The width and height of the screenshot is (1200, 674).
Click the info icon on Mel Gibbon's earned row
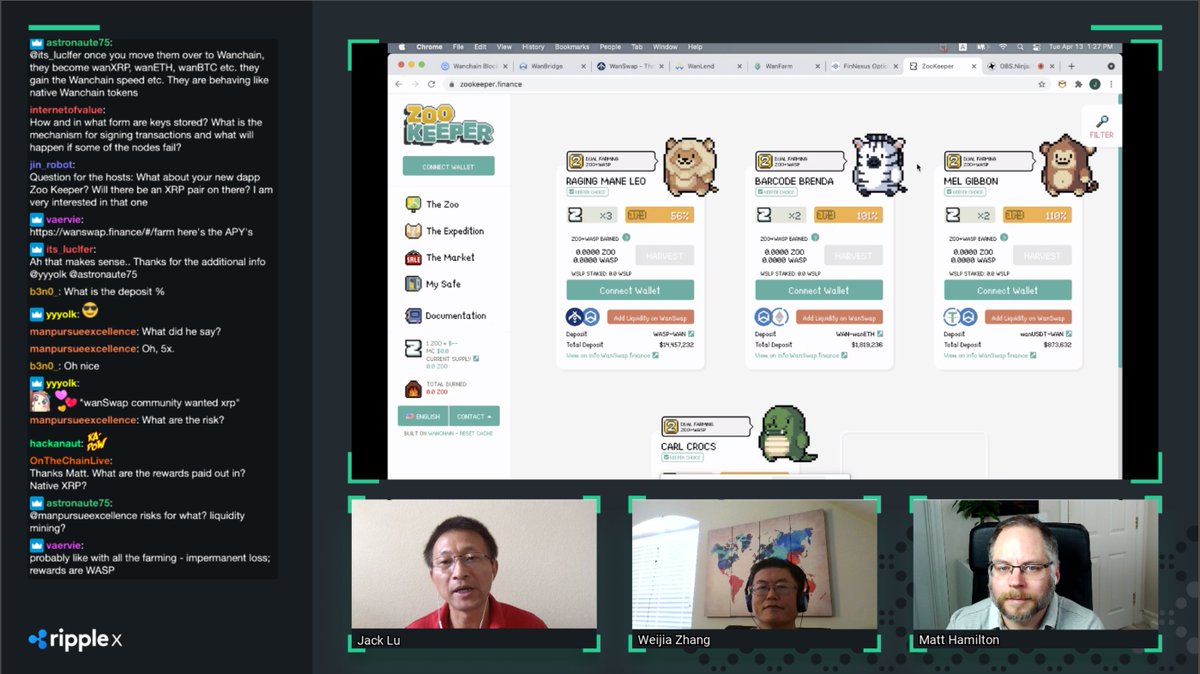1005,238
